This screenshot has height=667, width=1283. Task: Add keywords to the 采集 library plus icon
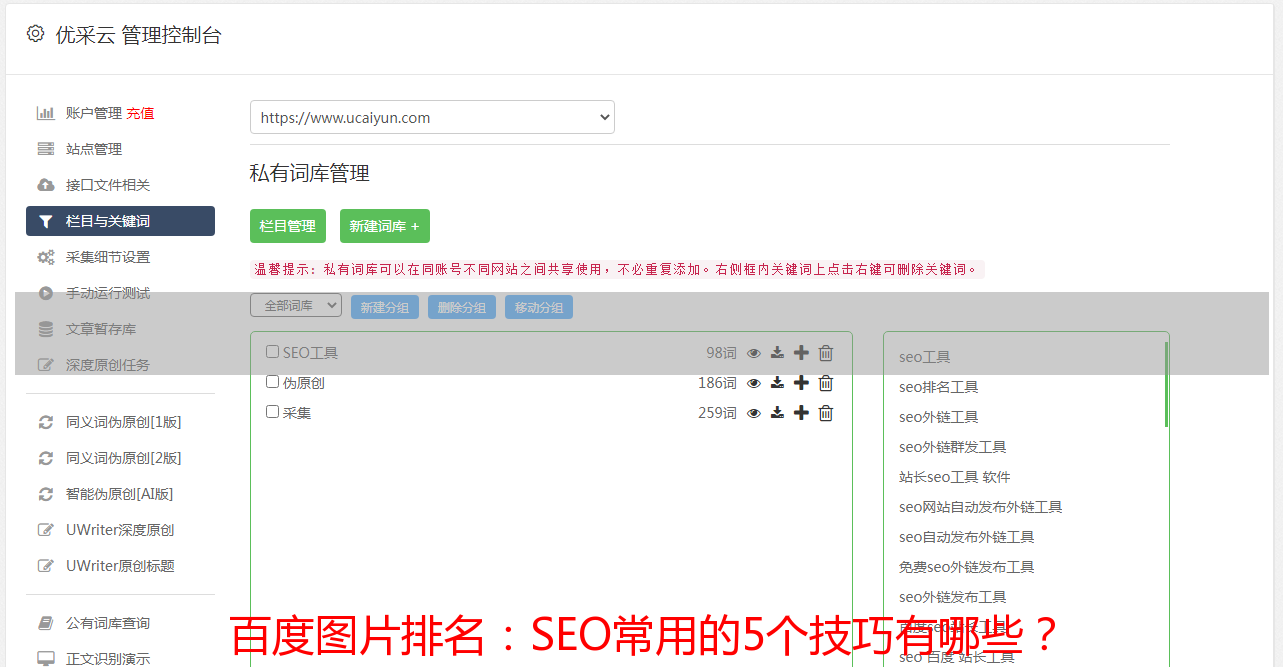pyautogui.click(x=801, y=413)
